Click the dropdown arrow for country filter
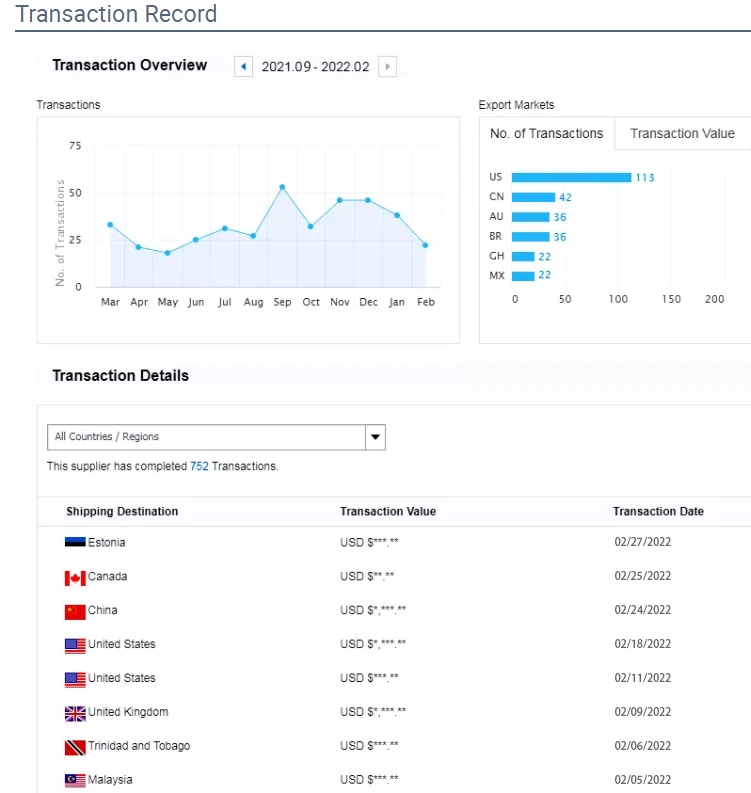 click(x=375, y=437)
